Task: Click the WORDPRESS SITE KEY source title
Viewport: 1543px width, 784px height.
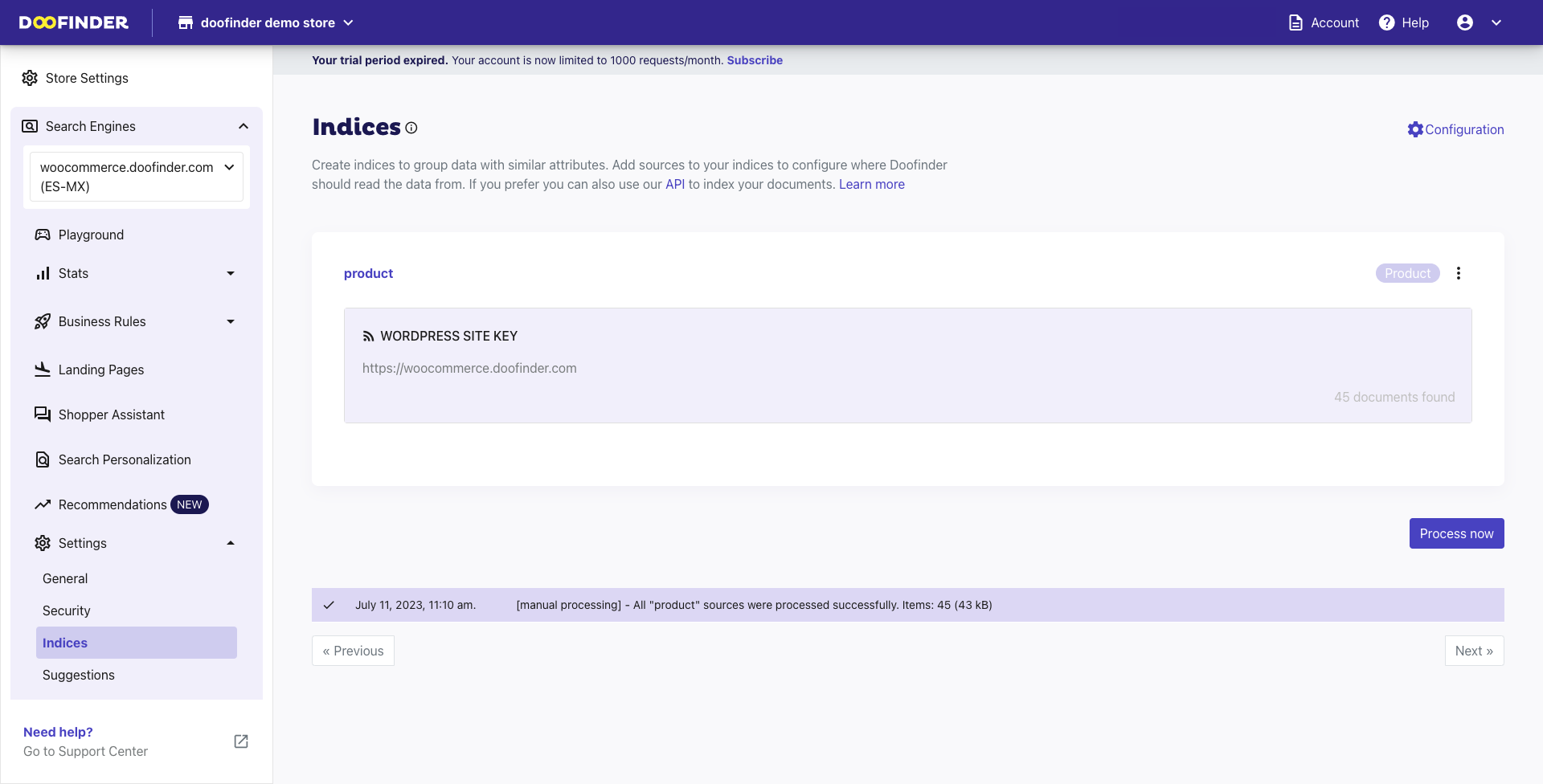Action: [448, 336]
